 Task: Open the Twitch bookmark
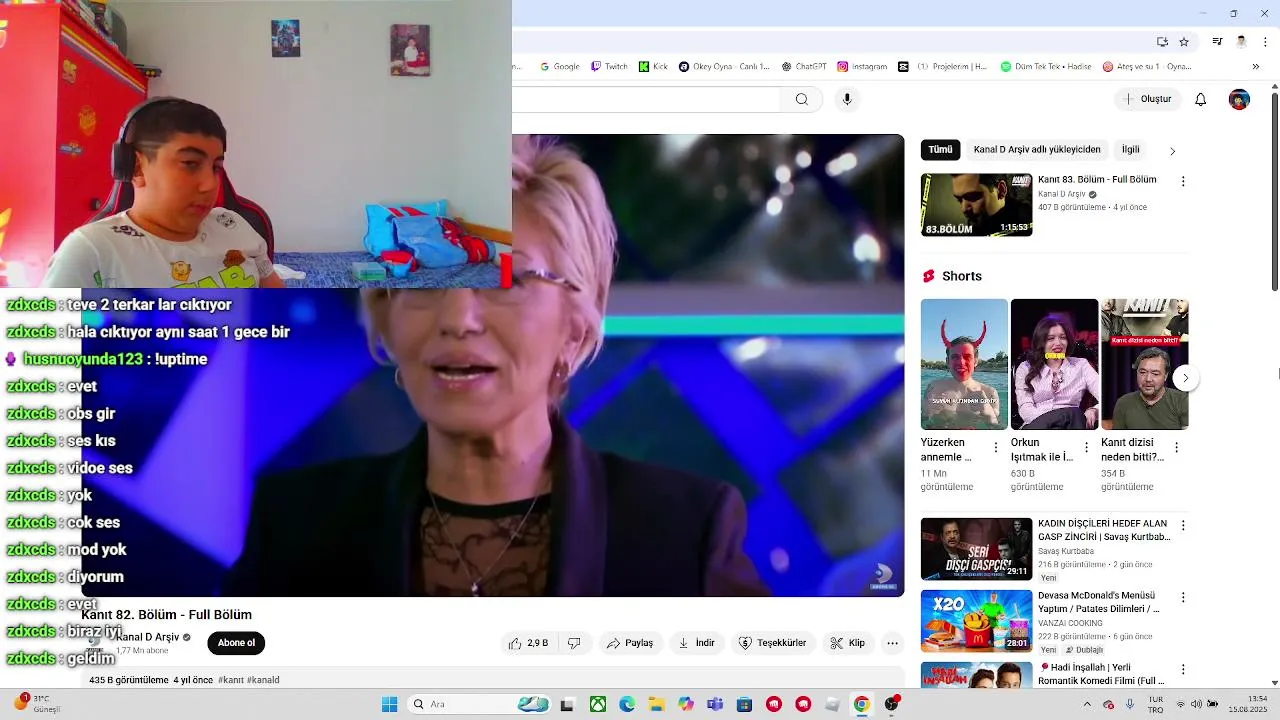[609, 67]
